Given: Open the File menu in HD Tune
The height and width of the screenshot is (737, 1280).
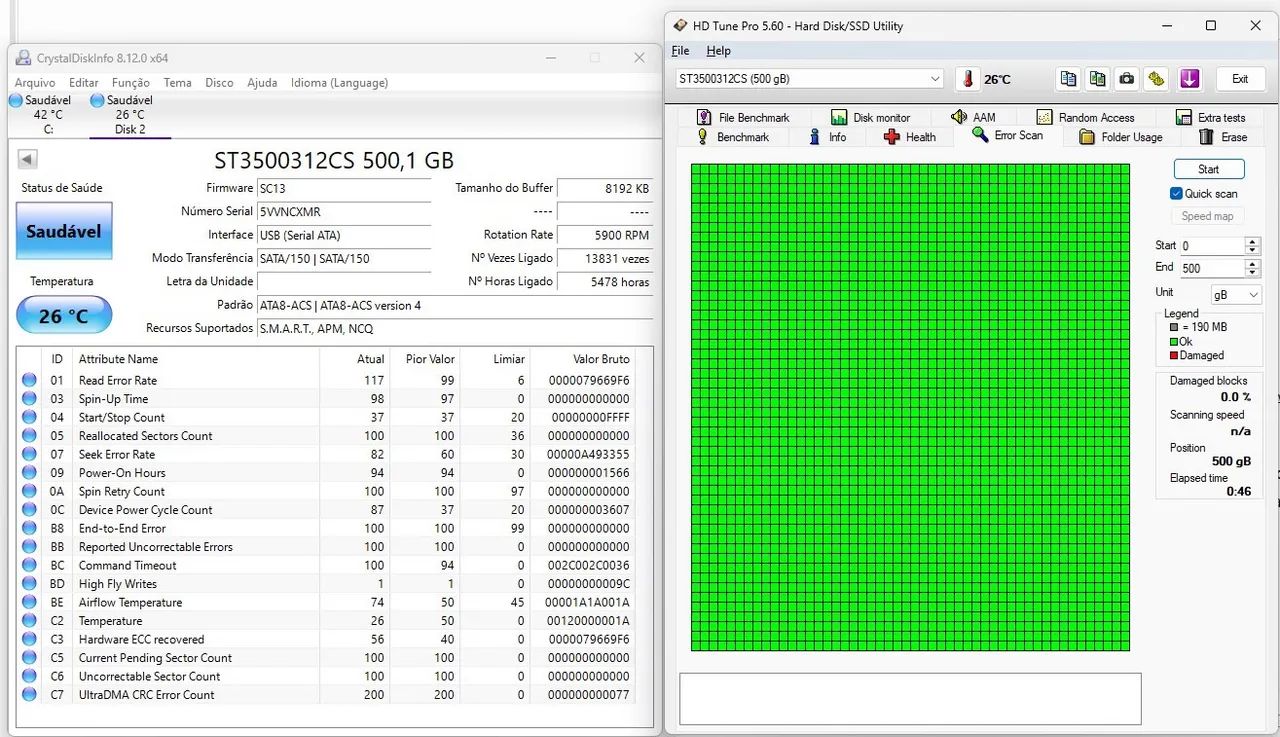Looking at the screenshot, I should (x=680, y=51).
